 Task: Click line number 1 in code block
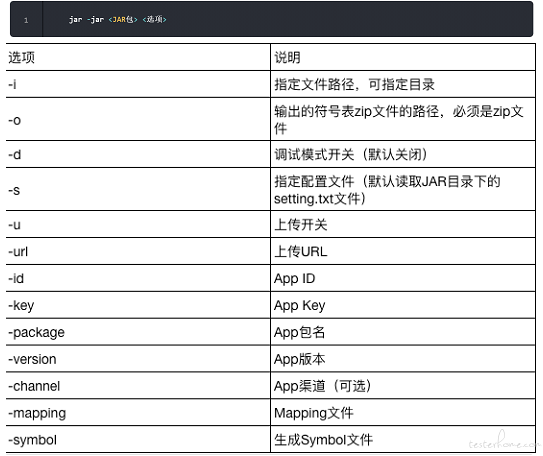pos(26,20)
